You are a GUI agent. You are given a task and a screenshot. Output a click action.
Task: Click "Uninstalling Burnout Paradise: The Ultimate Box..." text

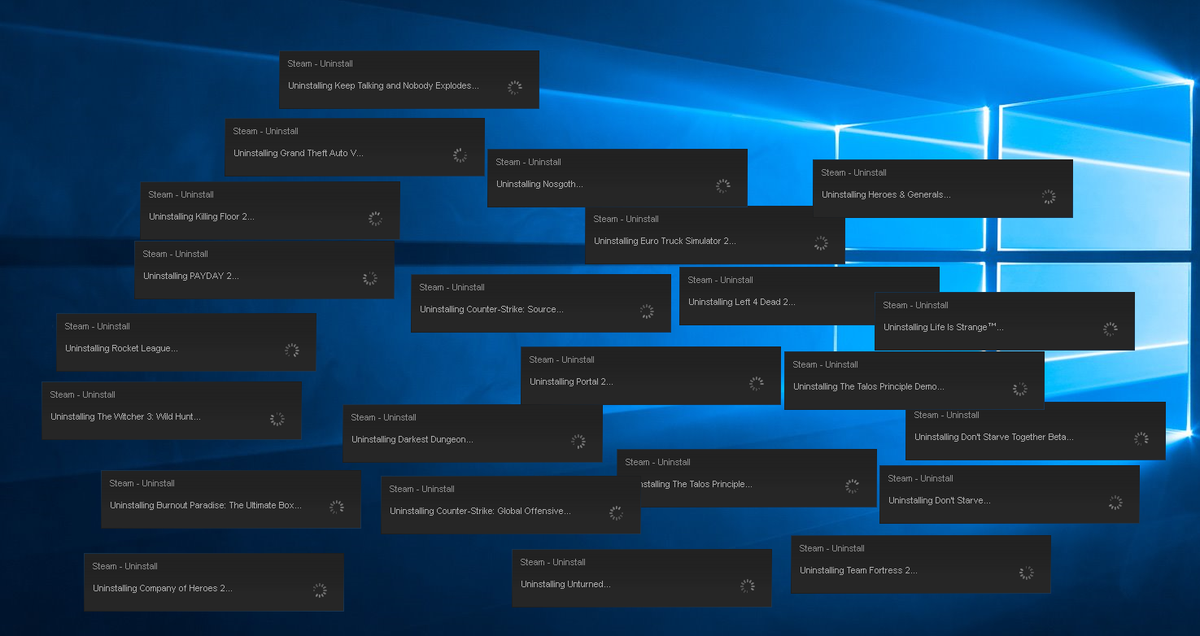tap(206, 506)
